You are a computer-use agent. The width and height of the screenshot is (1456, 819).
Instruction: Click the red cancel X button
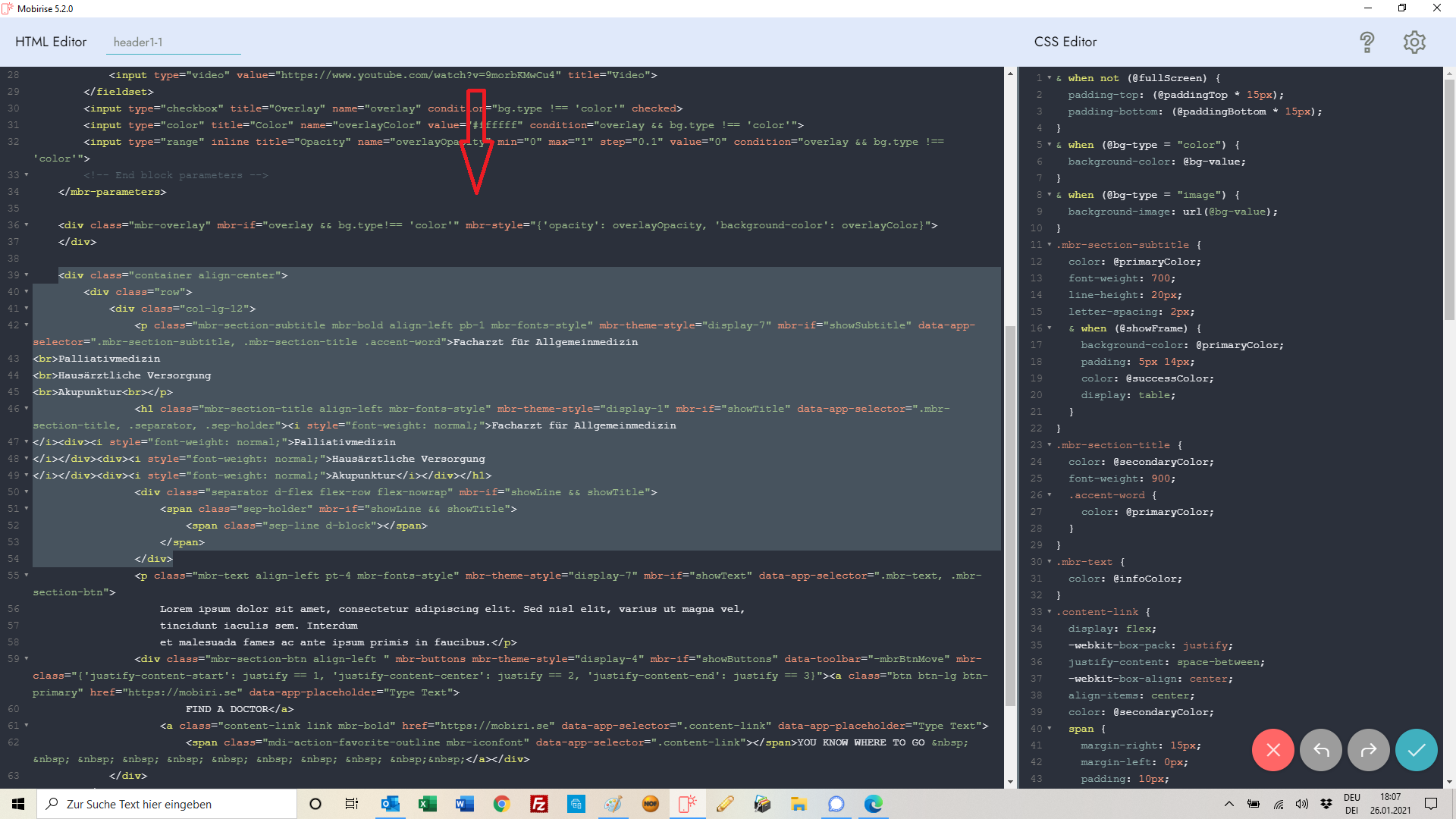tap(1272, 750)
